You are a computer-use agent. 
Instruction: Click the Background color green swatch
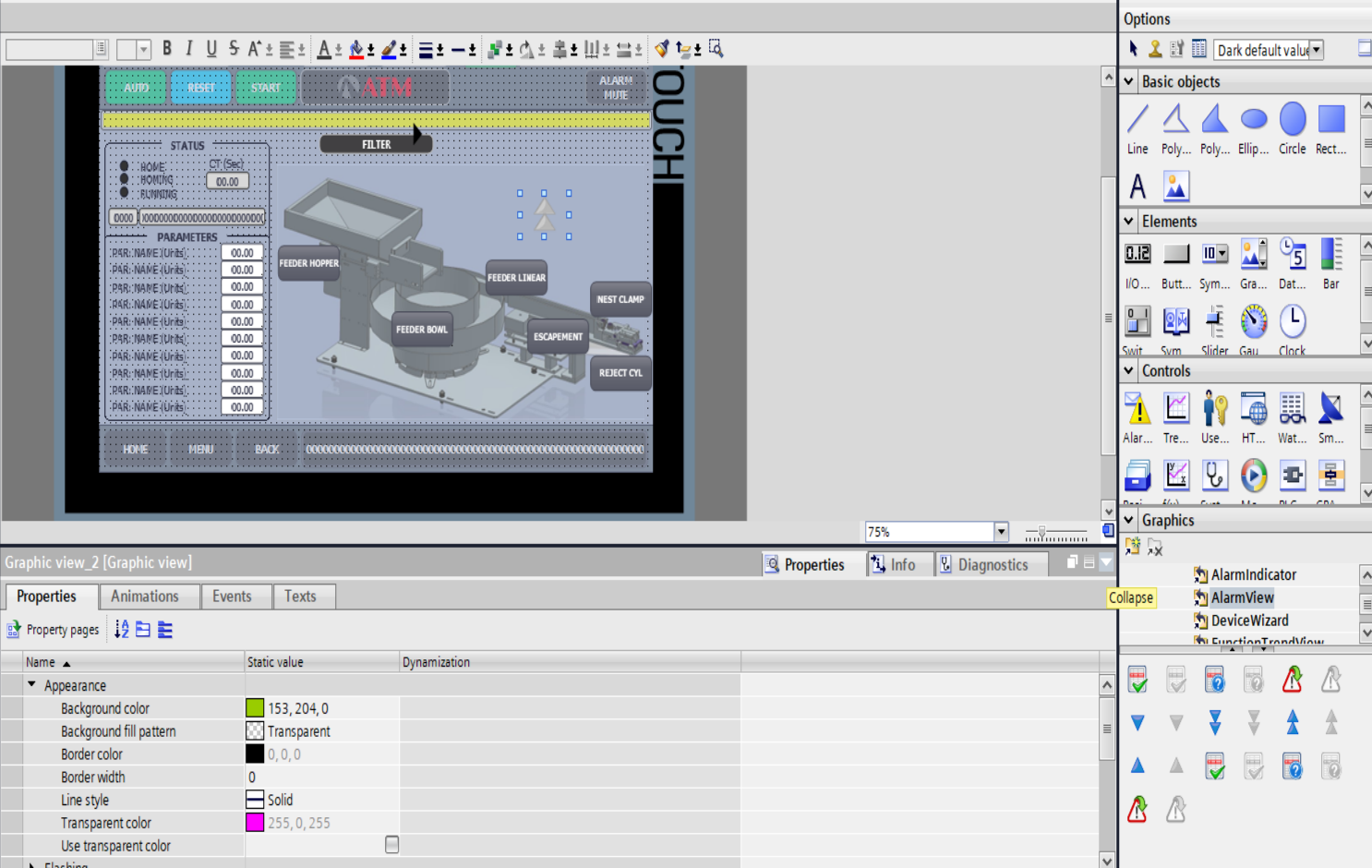coord(255,708)
